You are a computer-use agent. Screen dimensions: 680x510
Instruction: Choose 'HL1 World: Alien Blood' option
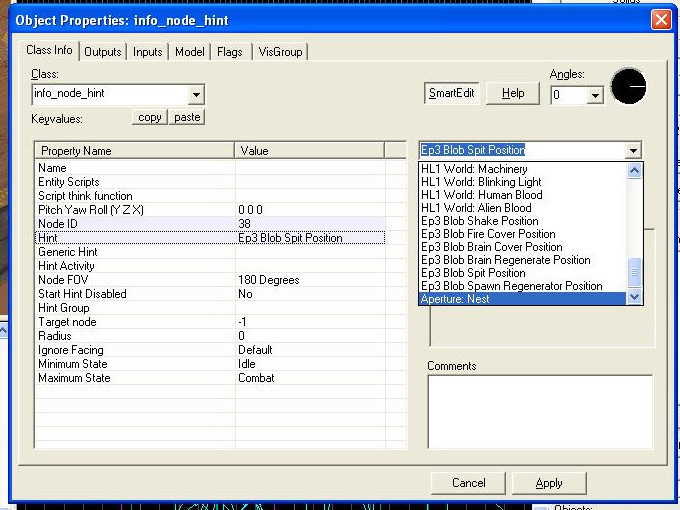click(x=523, y=208)
